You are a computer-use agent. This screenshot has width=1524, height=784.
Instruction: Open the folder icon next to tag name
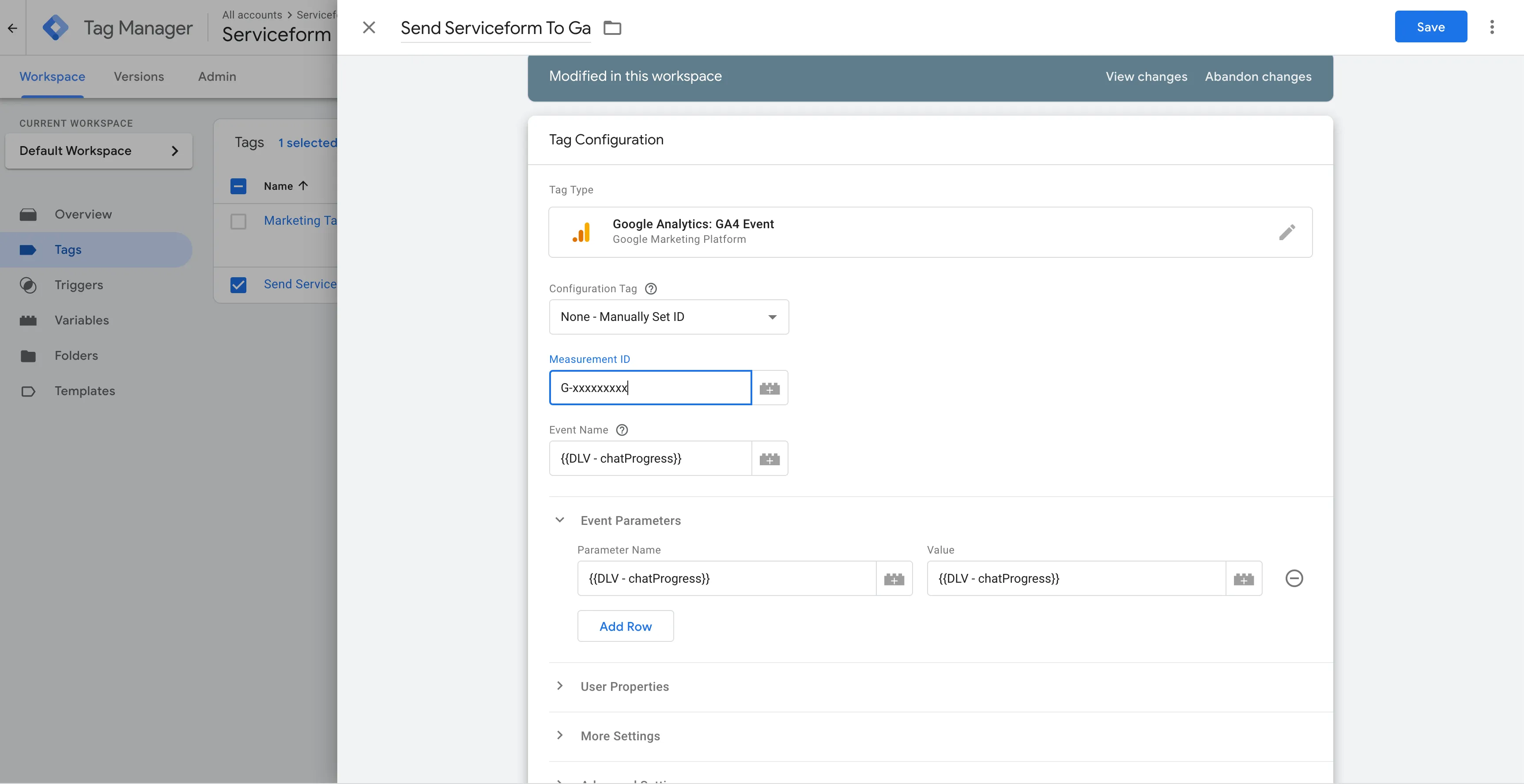click(x=612, y=28)
